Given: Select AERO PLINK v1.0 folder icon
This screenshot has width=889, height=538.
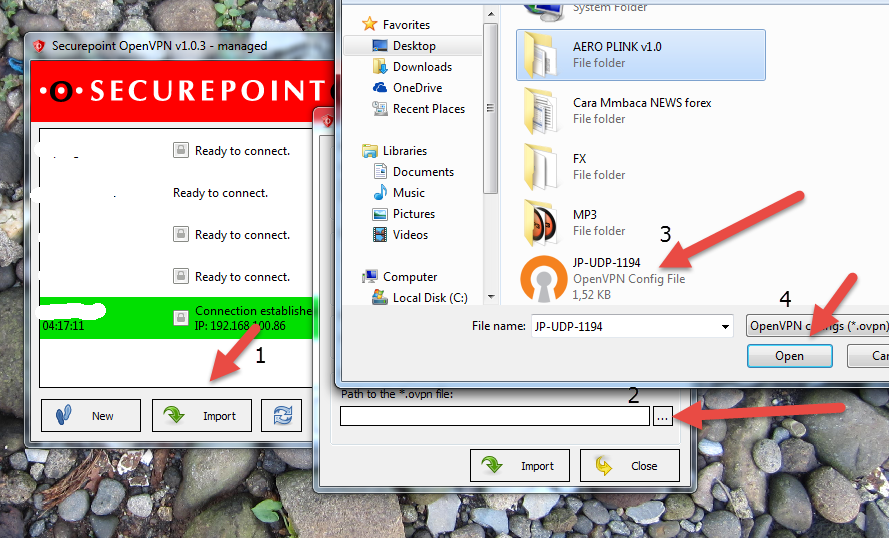Looking at the screenshot, I should coord(541,55).
